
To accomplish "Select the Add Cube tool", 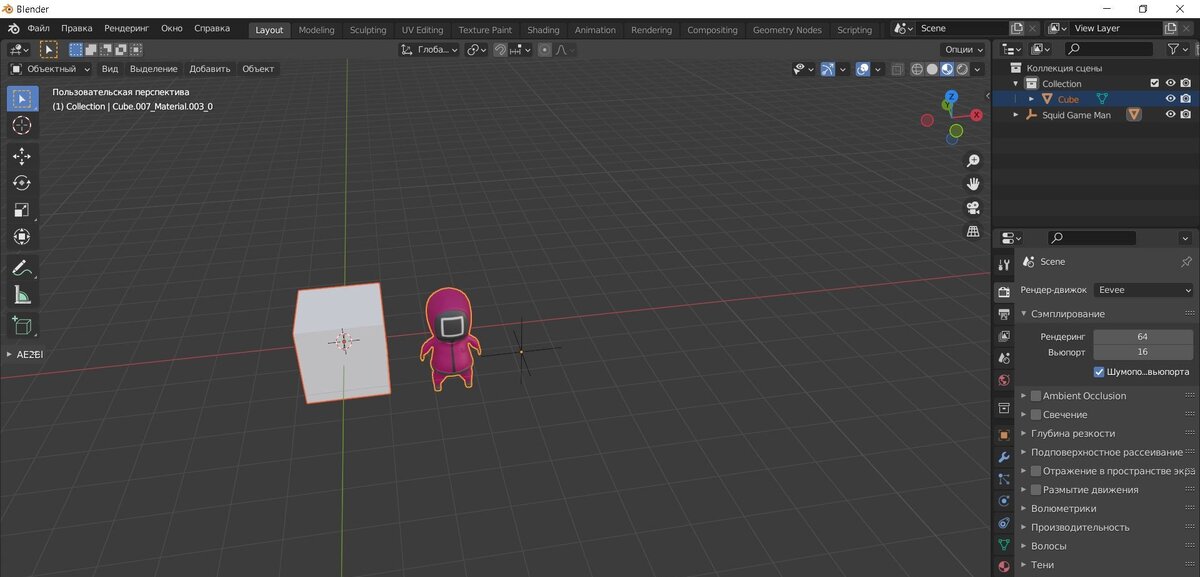I will pos(22,326).
